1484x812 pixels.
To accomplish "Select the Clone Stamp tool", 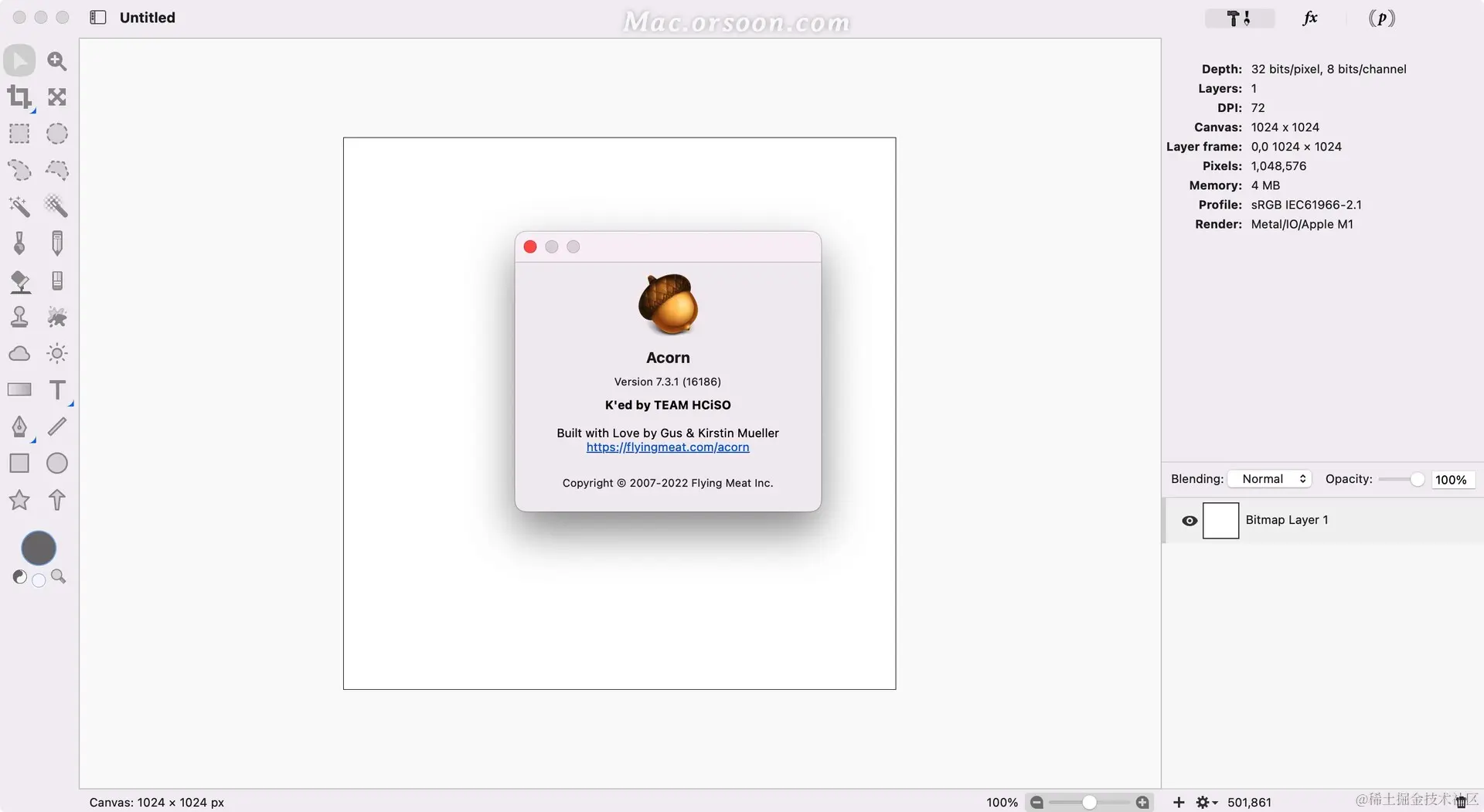I will click(20, 317).
